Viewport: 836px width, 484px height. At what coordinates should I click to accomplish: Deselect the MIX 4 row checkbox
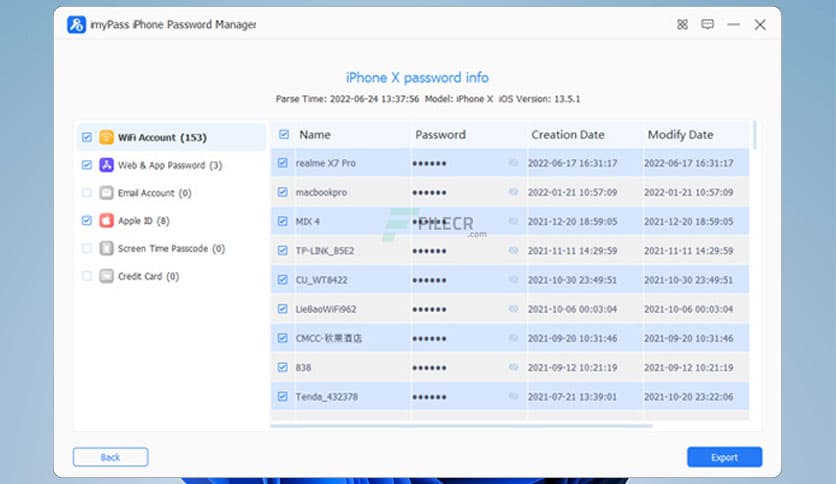(283, 221)
